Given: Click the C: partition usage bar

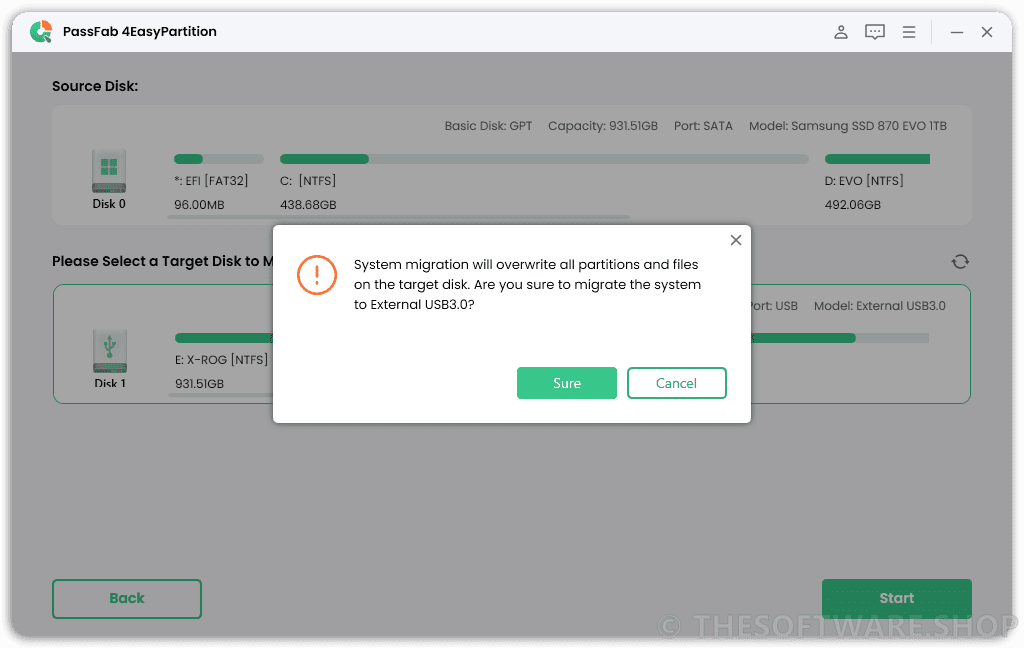Looking at the screenshot, I should (x=544, y=159).
